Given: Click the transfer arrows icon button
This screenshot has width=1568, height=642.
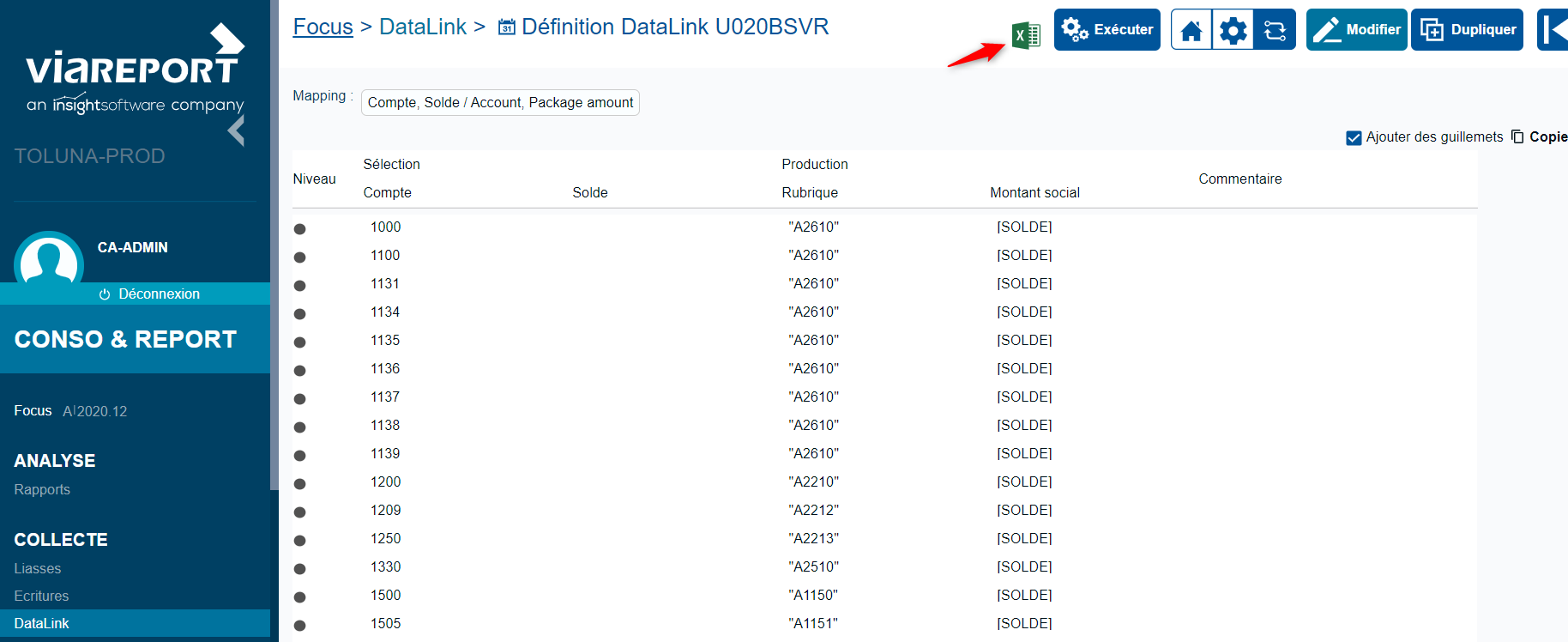Looking at the screenshot, I should [x=1275, y=30].
